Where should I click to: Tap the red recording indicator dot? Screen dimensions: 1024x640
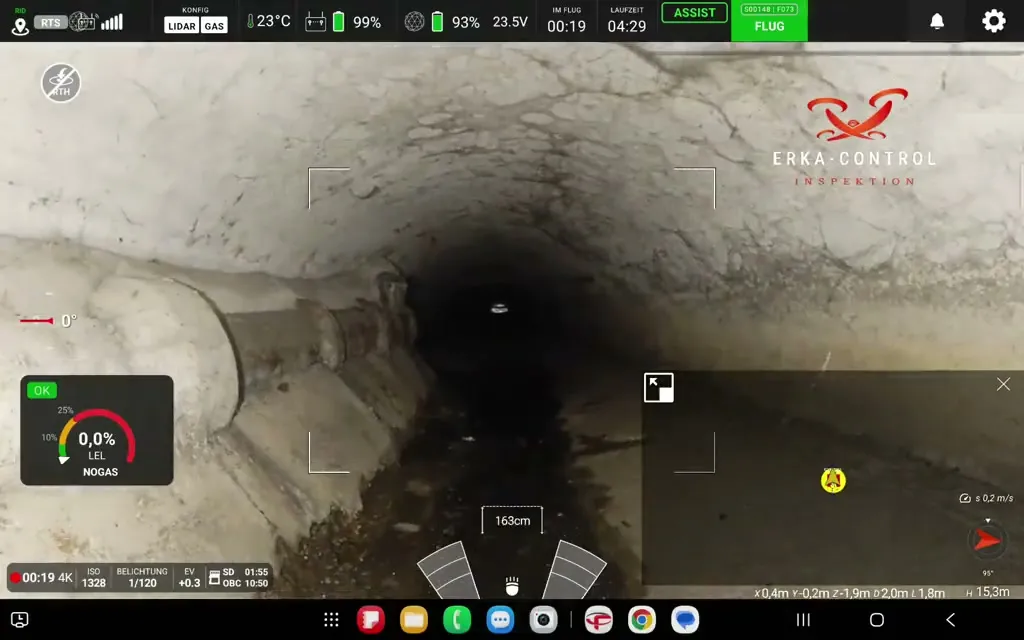[x=15, y=578]
